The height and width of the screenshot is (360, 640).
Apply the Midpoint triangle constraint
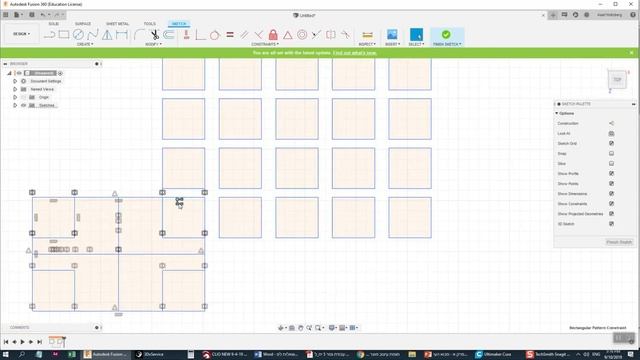click(x=288, y=35)
